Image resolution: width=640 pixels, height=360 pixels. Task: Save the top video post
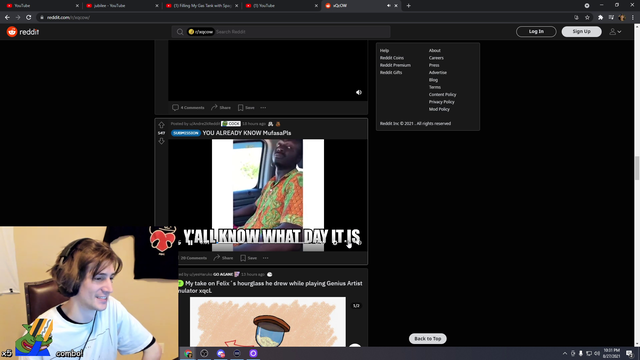246,108
